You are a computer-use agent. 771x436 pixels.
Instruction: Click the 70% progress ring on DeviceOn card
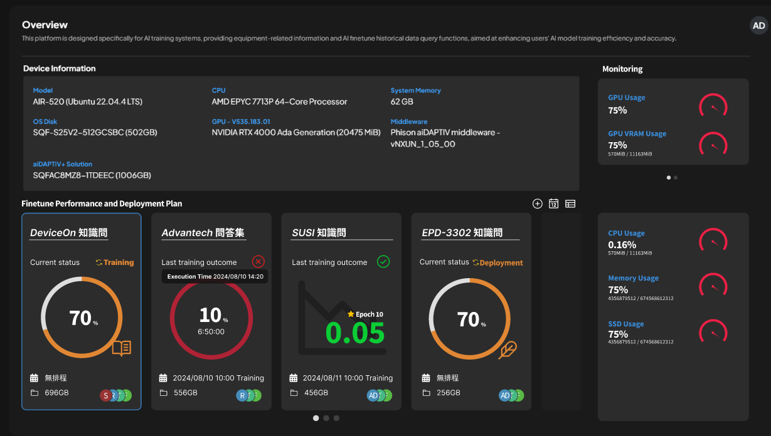click(x=81, y=318)
